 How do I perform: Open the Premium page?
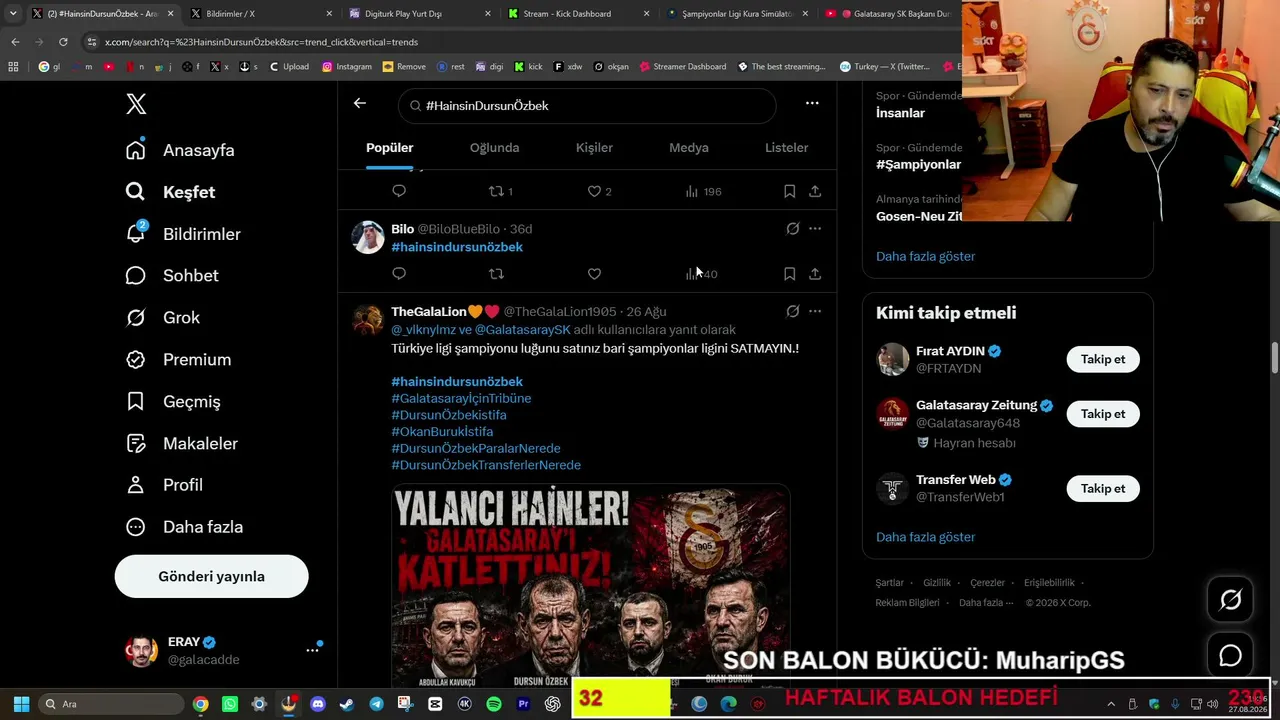click(178, 360)
